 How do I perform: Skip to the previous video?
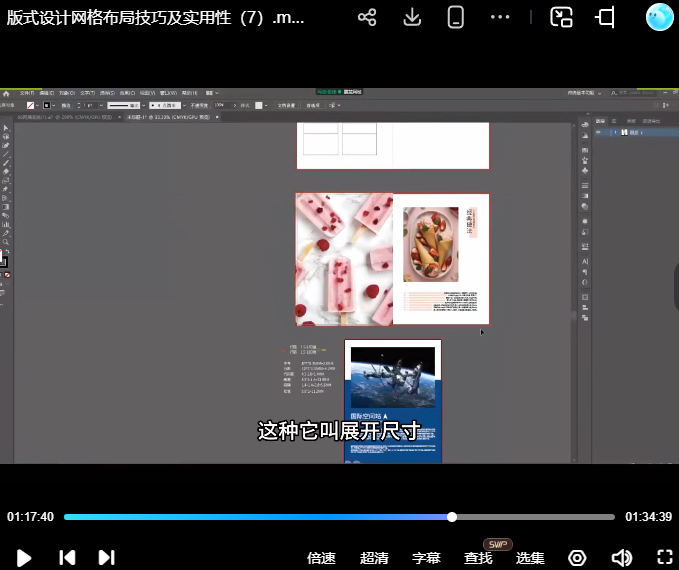click(x=66, y=557)
